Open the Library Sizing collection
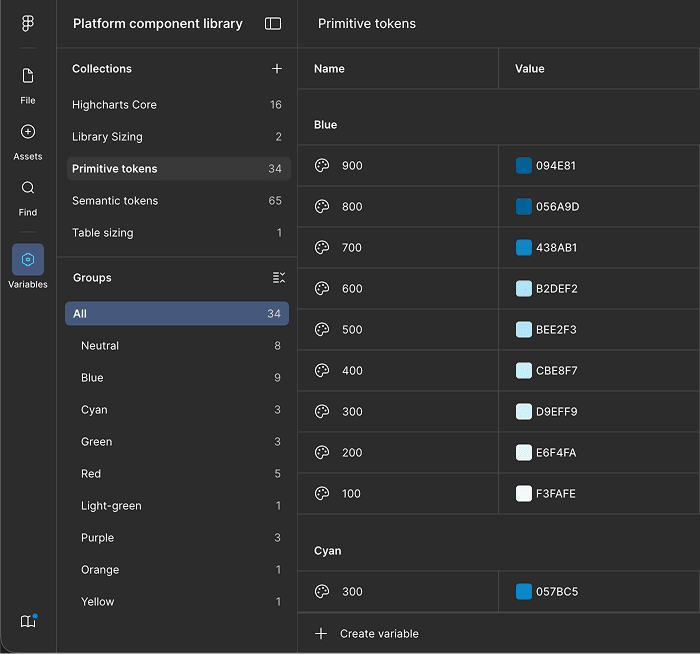This screenshot has height=654, width=700. click(107, 137)
